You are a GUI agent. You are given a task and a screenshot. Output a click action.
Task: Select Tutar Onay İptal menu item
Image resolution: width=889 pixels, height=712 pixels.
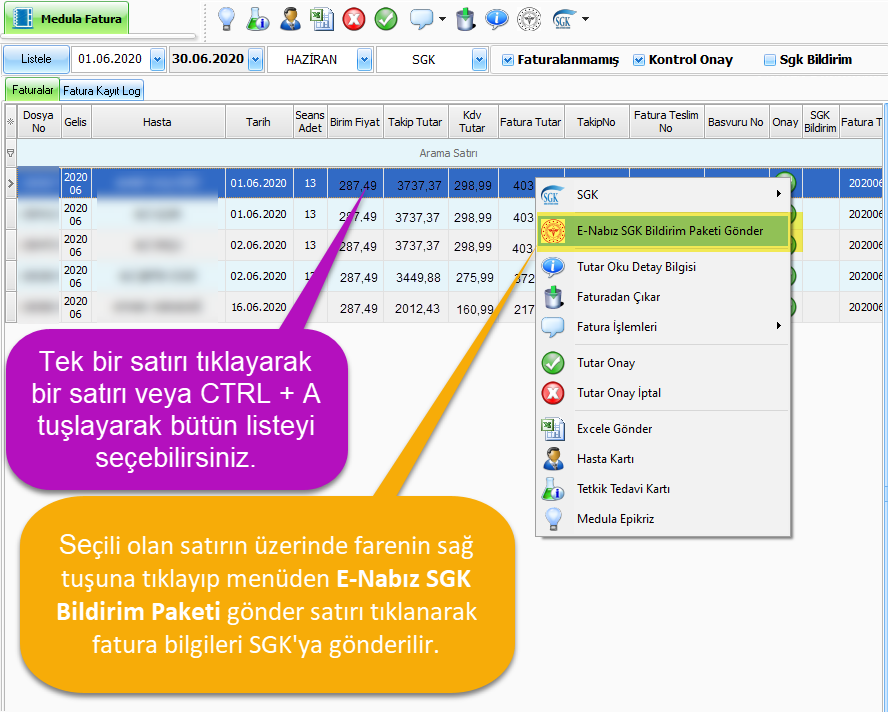tap(662, 393)
